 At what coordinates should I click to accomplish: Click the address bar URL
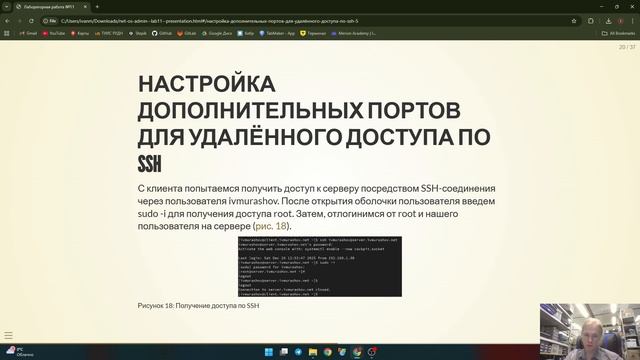[209, 21]
